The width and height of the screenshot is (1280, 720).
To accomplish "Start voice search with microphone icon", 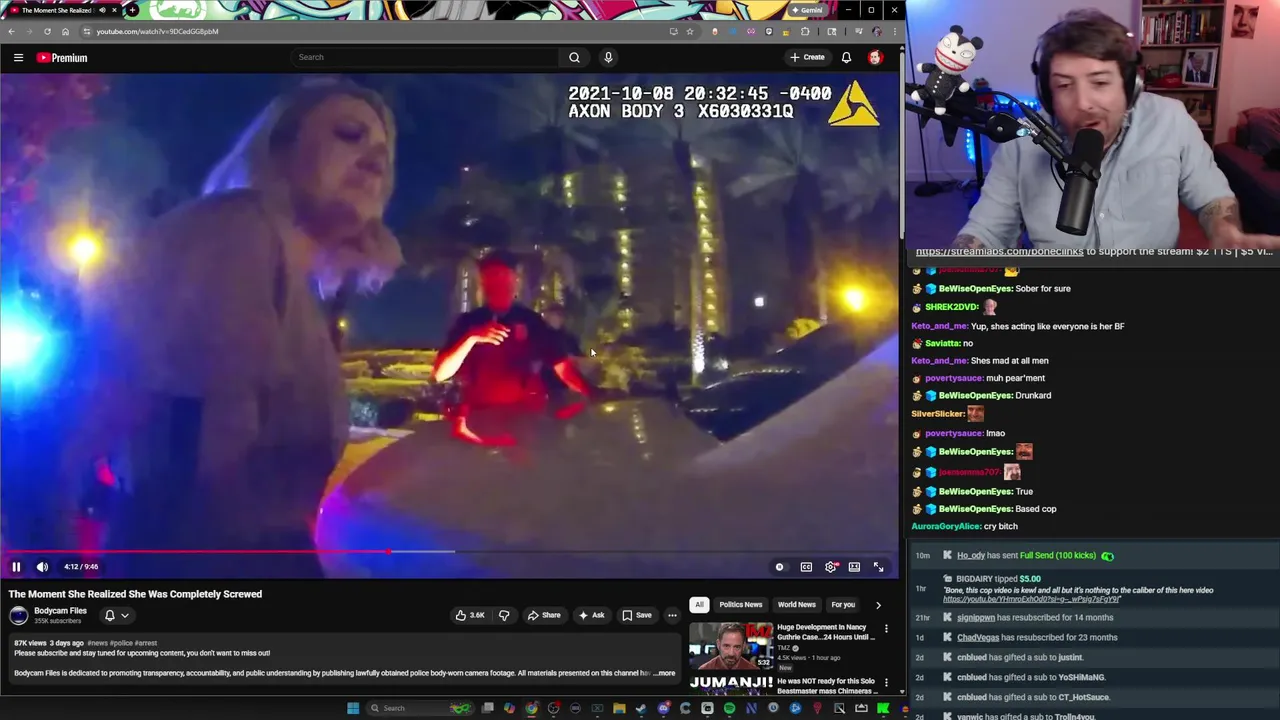I will pyautogui.click(x=608, y=57).
